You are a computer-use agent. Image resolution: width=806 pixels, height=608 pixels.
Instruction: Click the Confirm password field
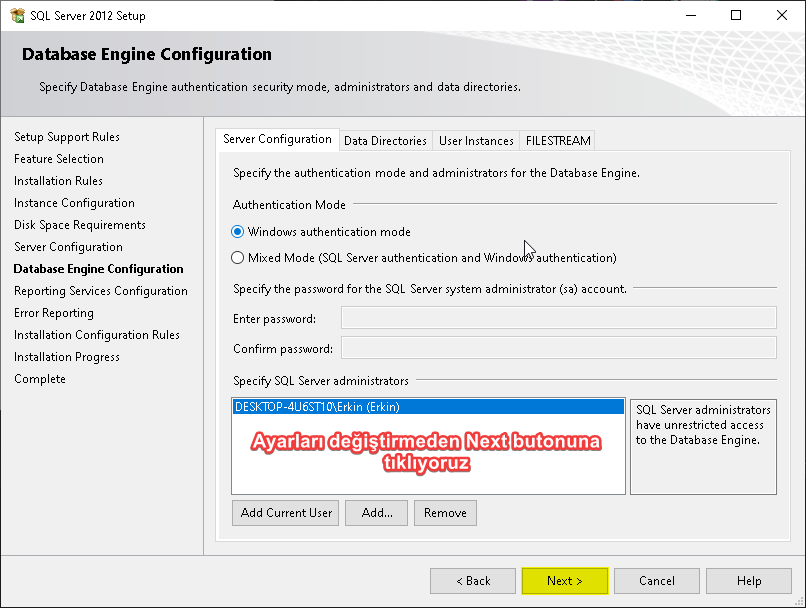[x=558, y=348]
